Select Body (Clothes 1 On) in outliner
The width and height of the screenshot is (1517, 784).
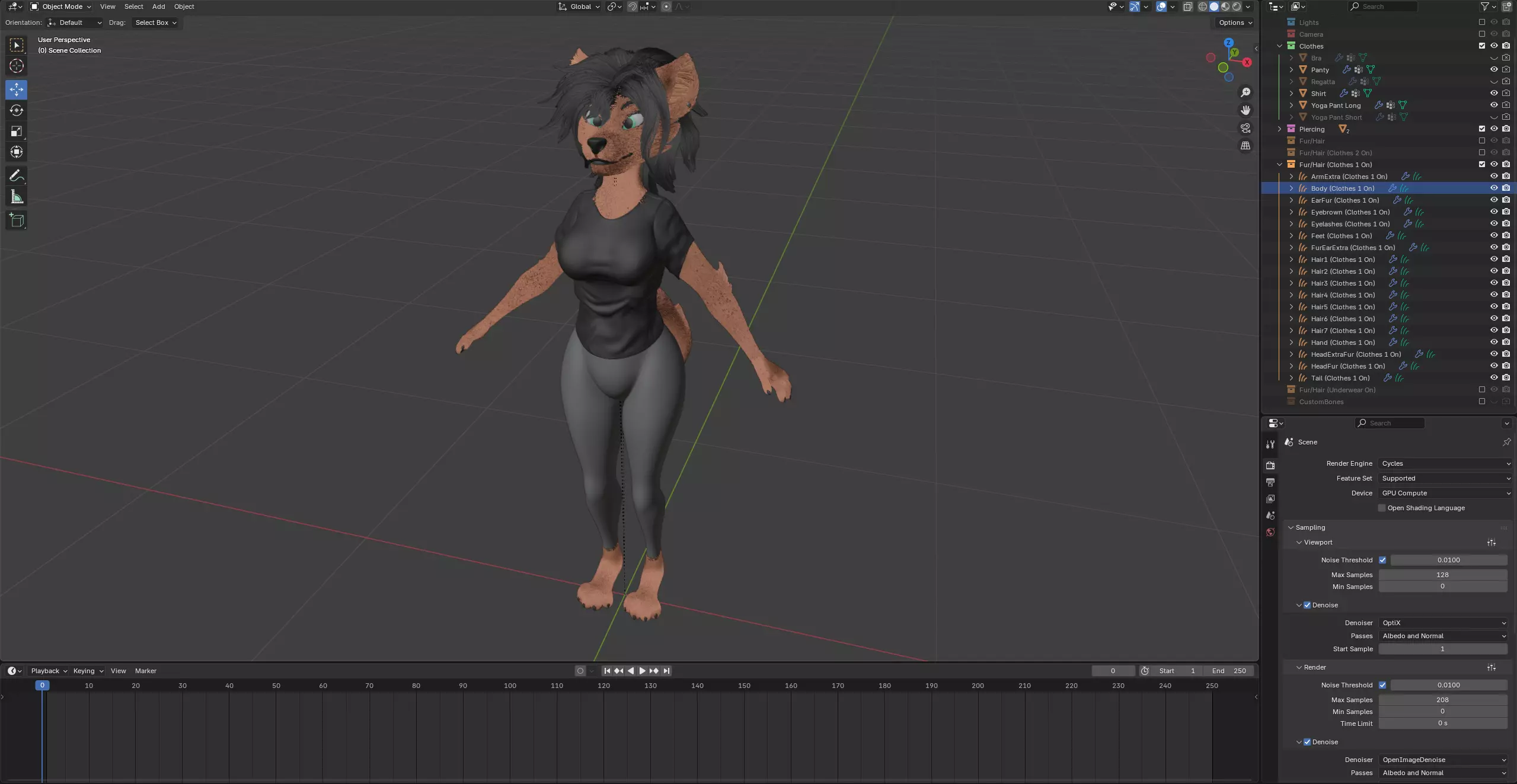click(x=1342, y=188)
